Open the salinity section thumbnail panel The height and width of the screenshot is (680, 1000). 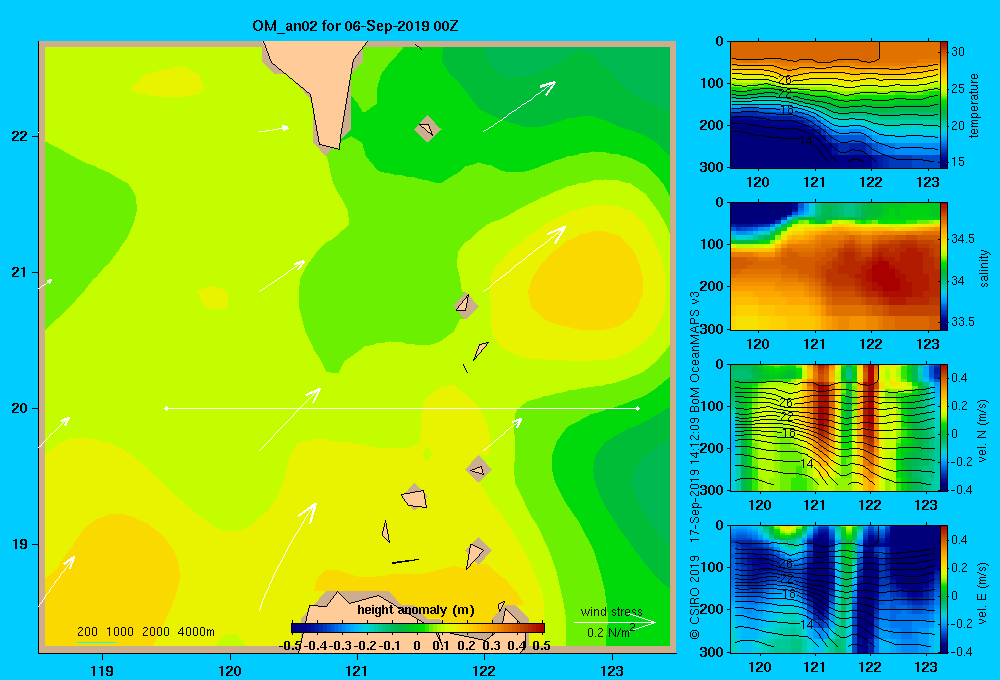pos(834,266)
